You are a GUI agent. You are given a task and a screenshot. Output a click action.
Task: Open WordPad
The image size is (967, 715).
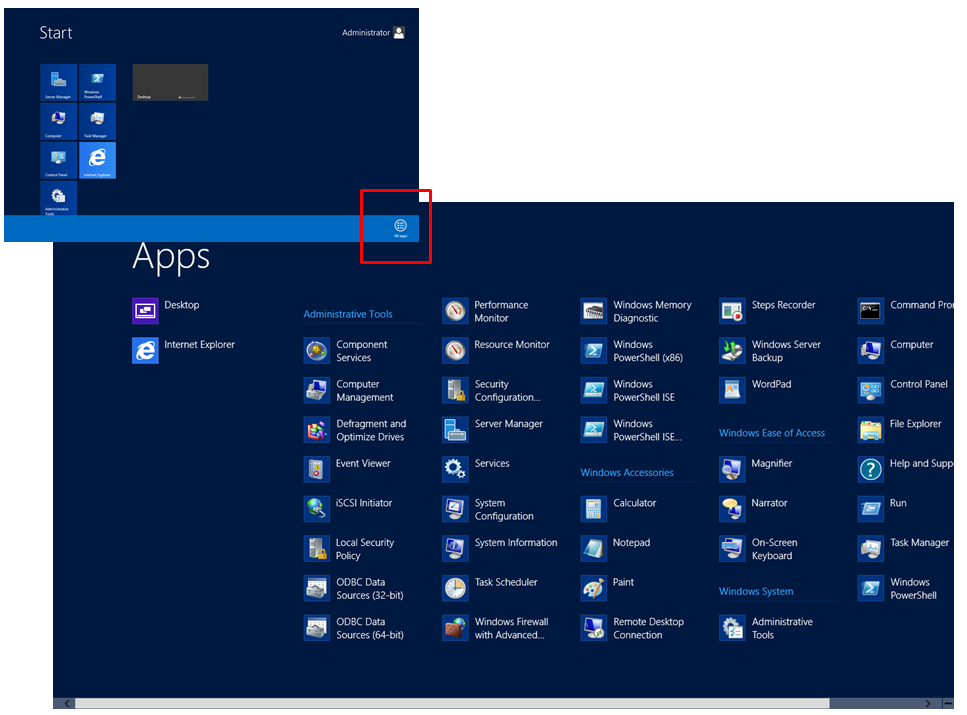tap(756, 391)
